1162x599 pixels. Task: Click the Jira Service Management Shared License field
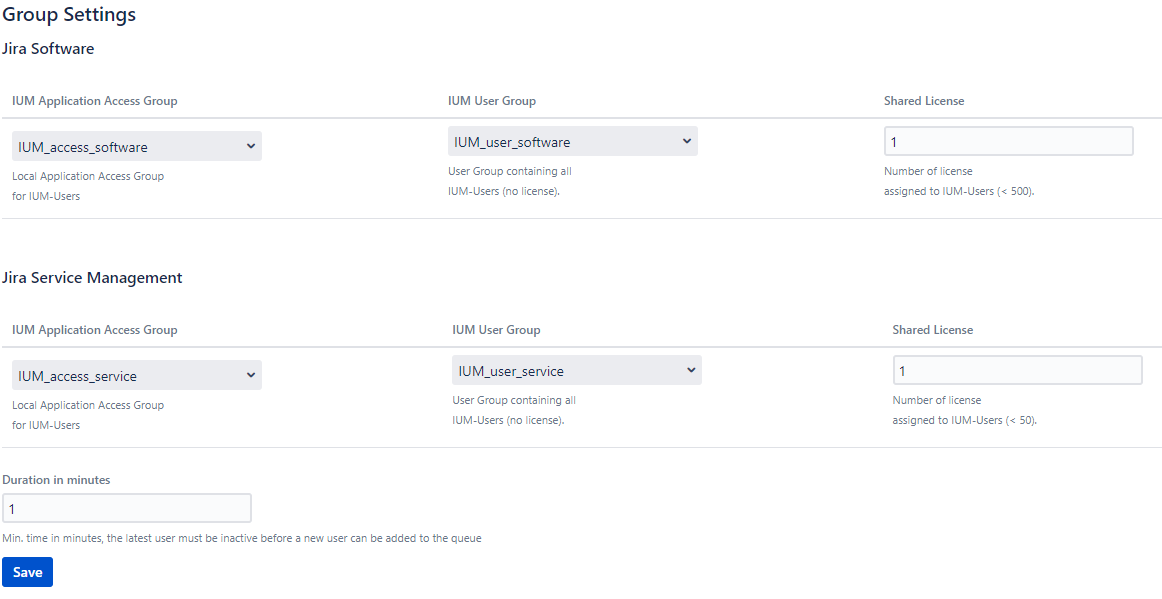(1017, 370)
